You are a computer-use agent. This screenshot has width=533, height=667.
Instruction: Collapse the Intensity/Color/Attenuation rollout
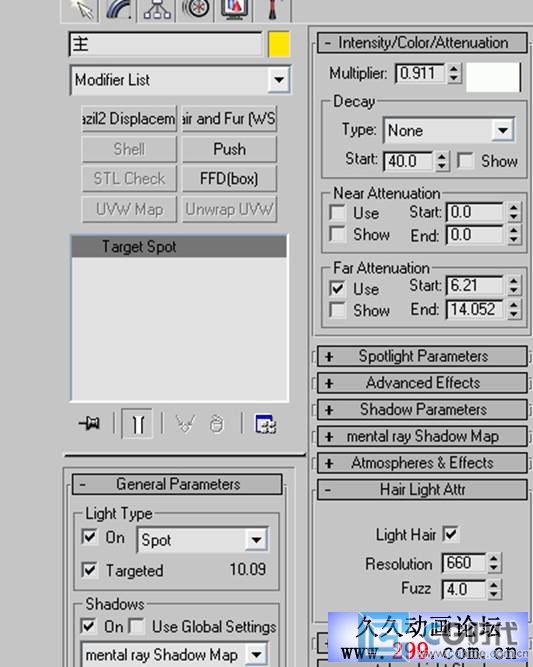click(x=422, y=43)
